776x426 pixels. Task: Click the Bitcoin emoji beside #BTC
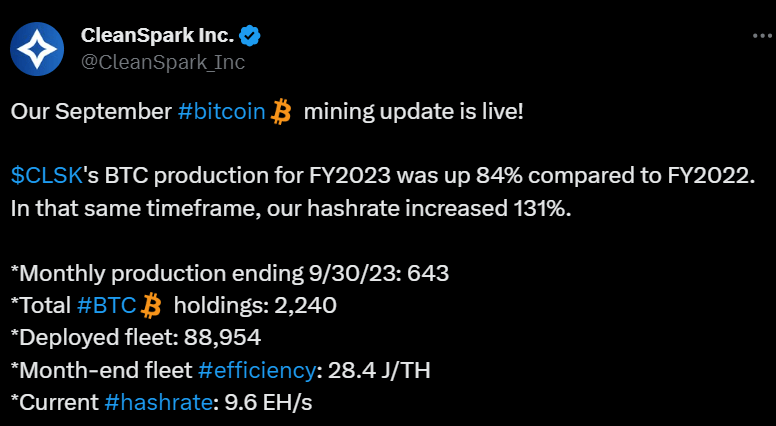pos(153,305)
